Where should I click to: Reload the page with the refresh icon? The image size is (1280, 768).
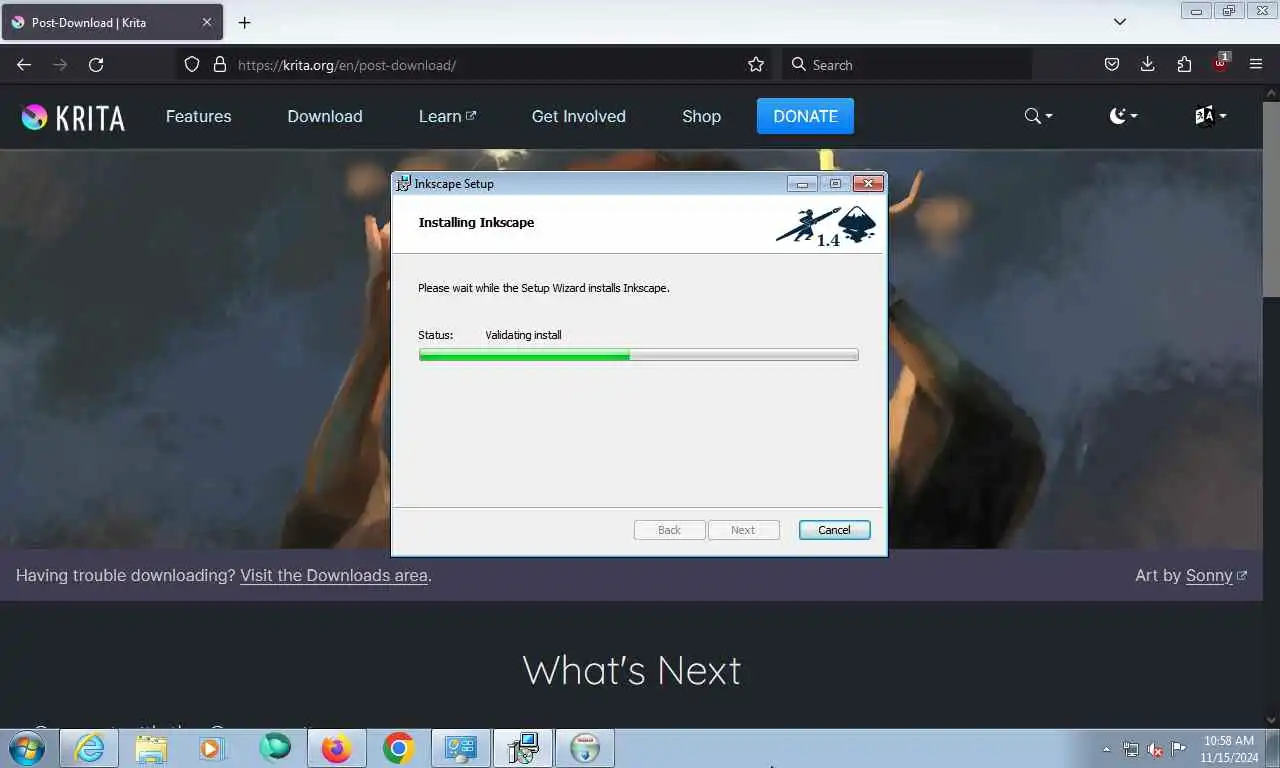96,64
